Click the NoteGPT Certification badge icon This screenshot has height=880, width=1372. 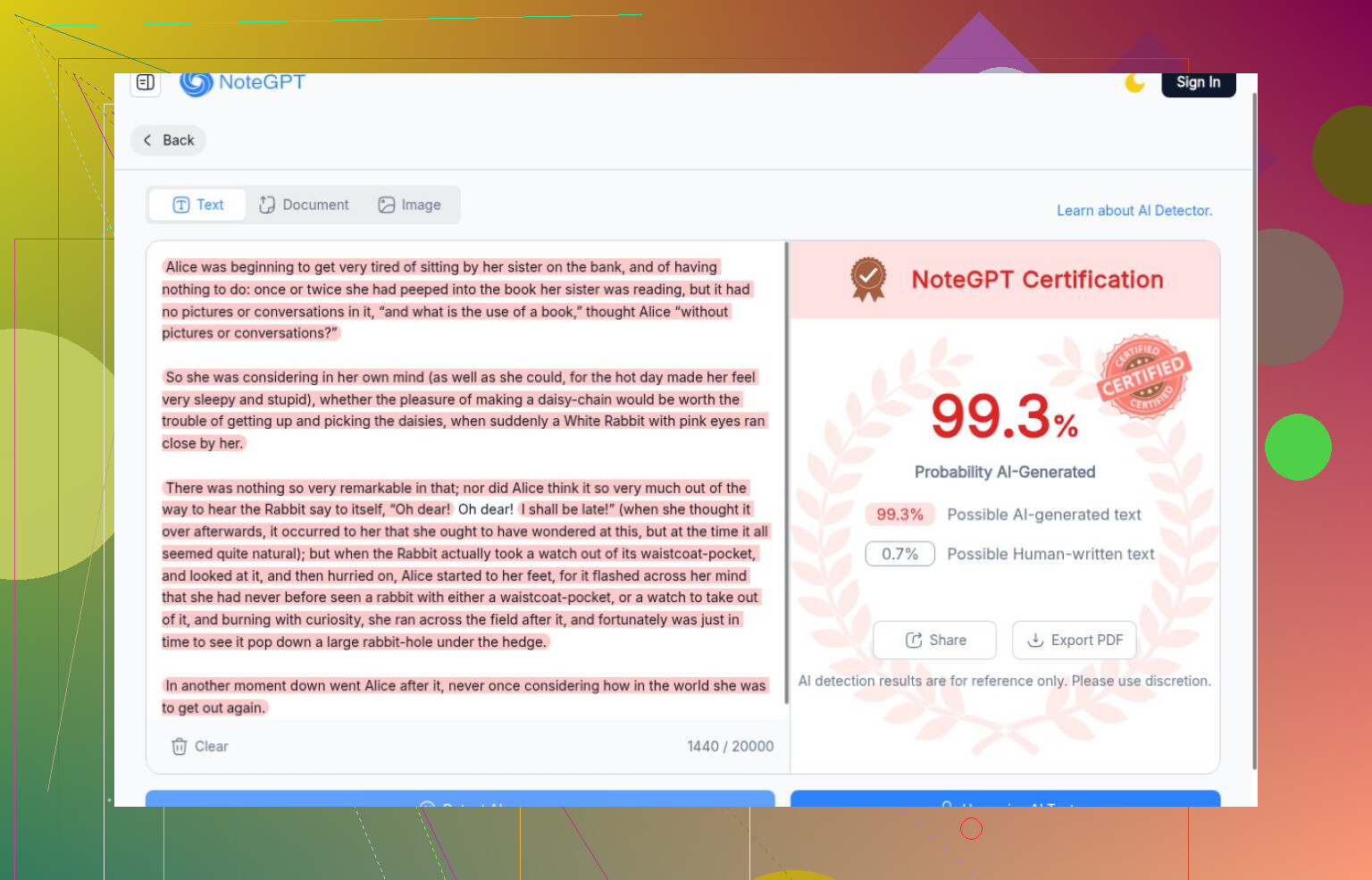pyautogui.click(x=868, y=280)
